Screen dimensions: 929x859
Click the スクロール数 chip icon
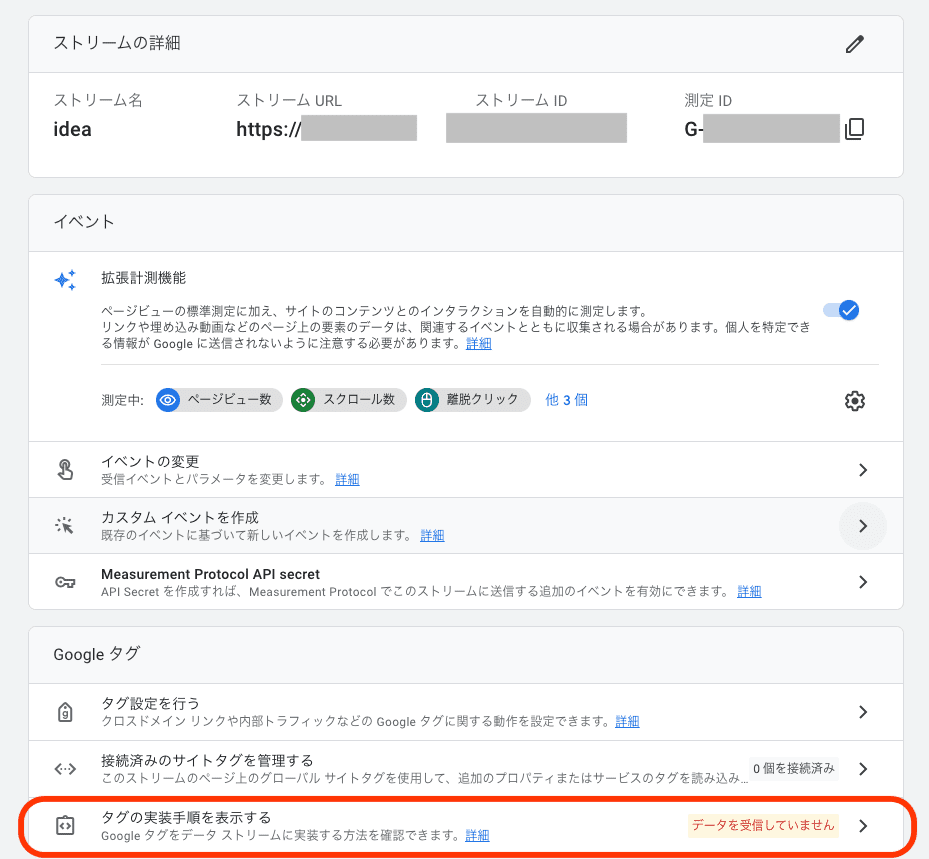click(x=303, y=400)
